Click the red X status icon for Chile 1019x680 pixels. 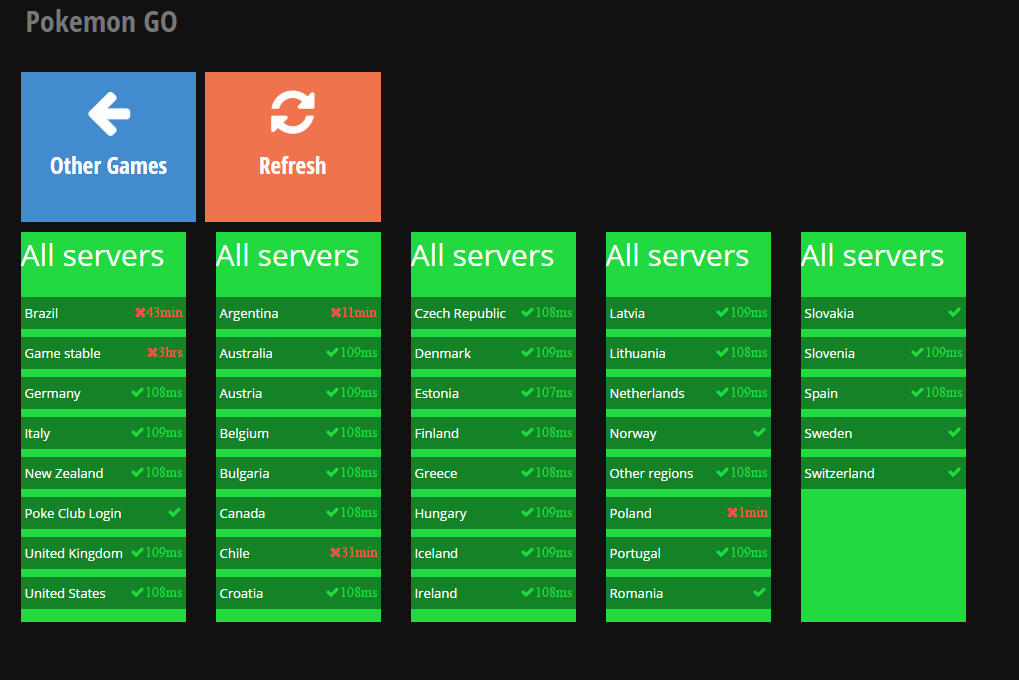tap(335, 553)
